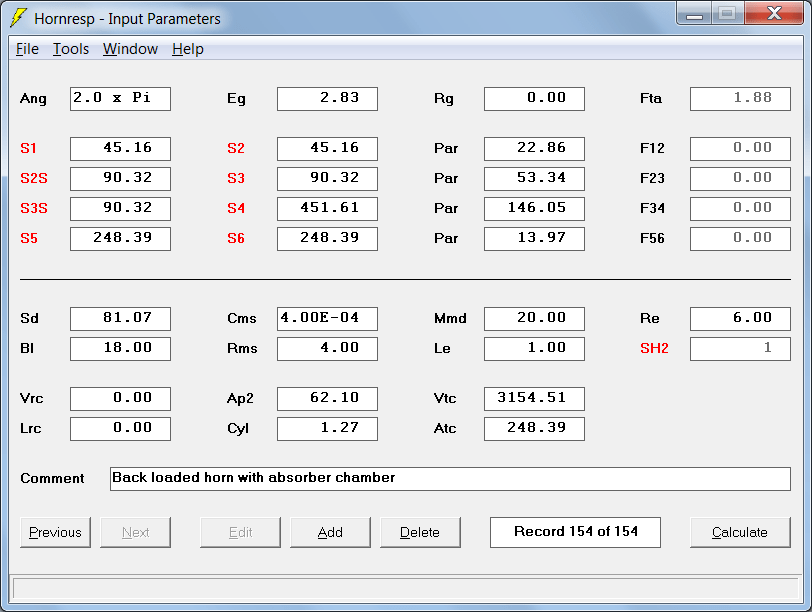812x612 pixels.
Task: Select the S3S input field
Action: pos(120,209)
